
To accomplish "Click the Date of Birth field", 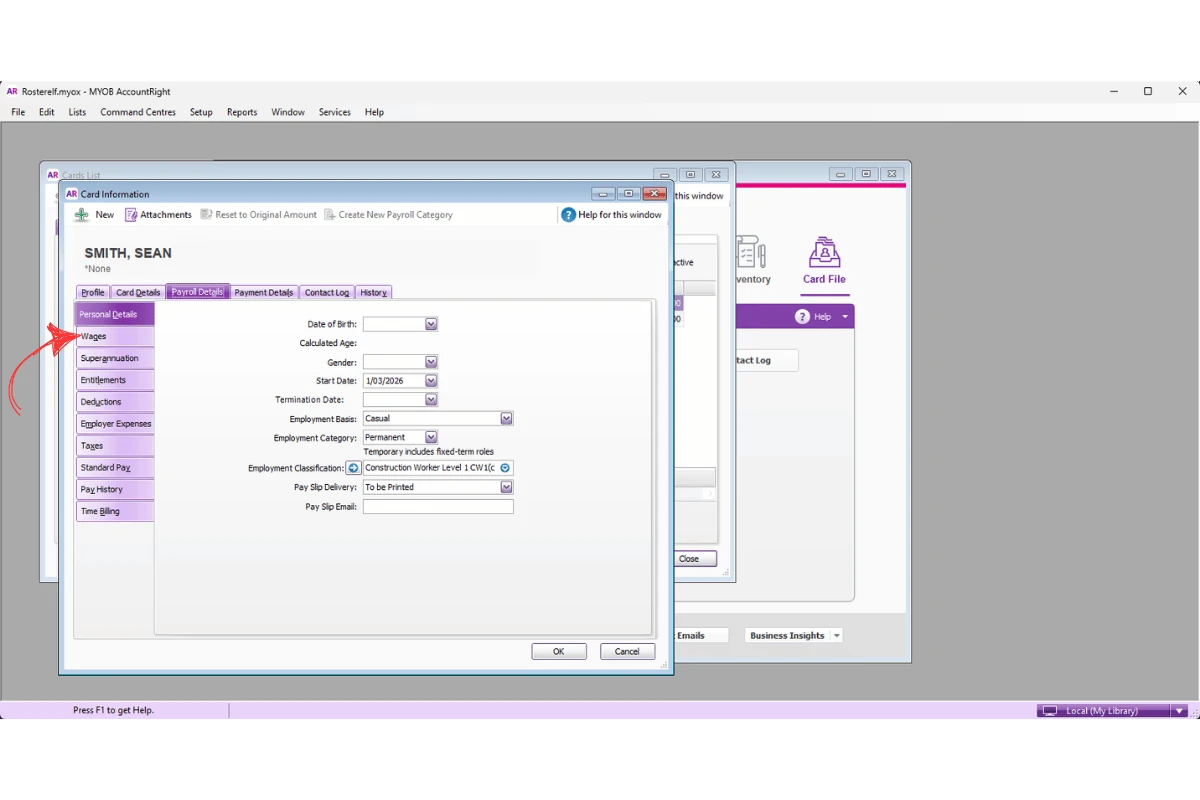I will [x=394, y=324].
